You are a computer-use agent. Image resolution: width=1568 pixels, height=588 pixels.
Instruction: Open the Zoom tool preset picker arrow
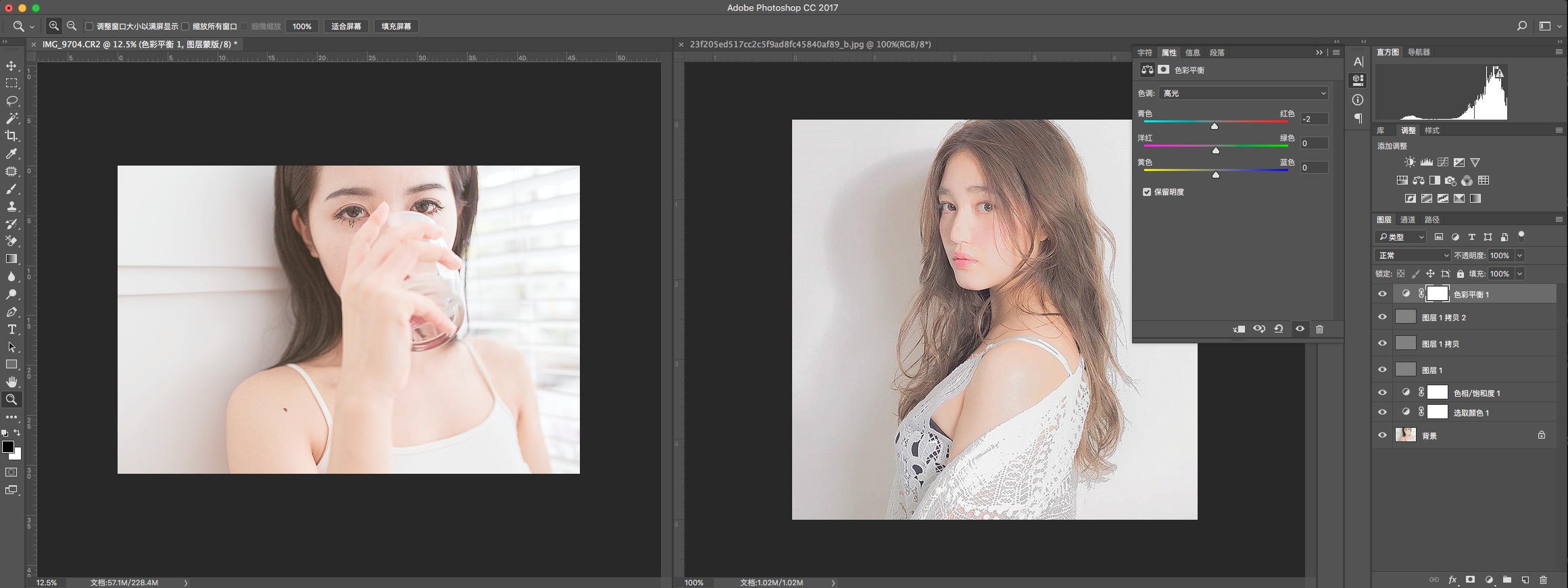coord(32,27)
